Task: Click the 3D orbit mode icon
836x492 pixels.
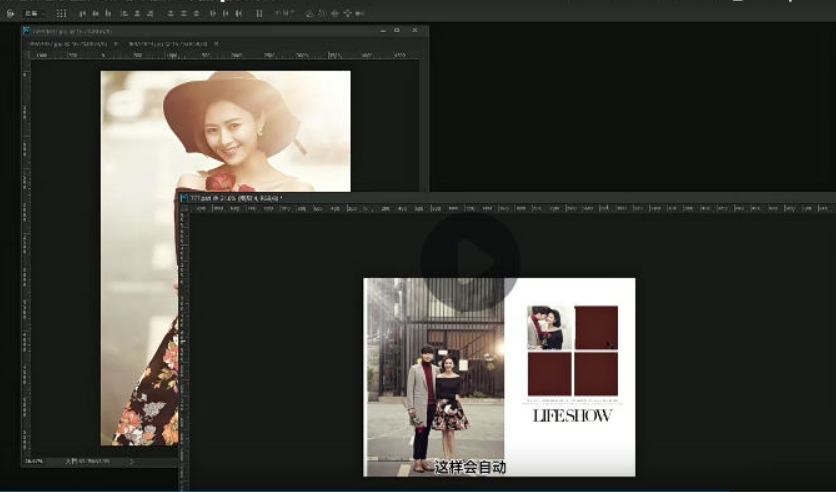Action: (x=310, y=13)
